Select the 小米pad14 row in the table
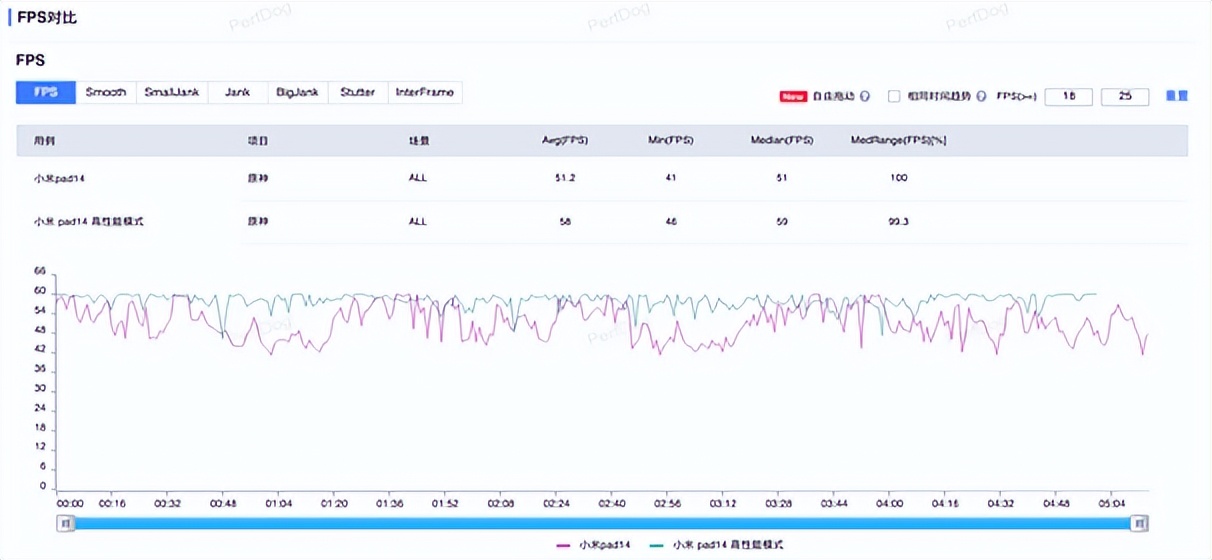Viewport: 1212px width, 560px height. [x=57, y=178]
